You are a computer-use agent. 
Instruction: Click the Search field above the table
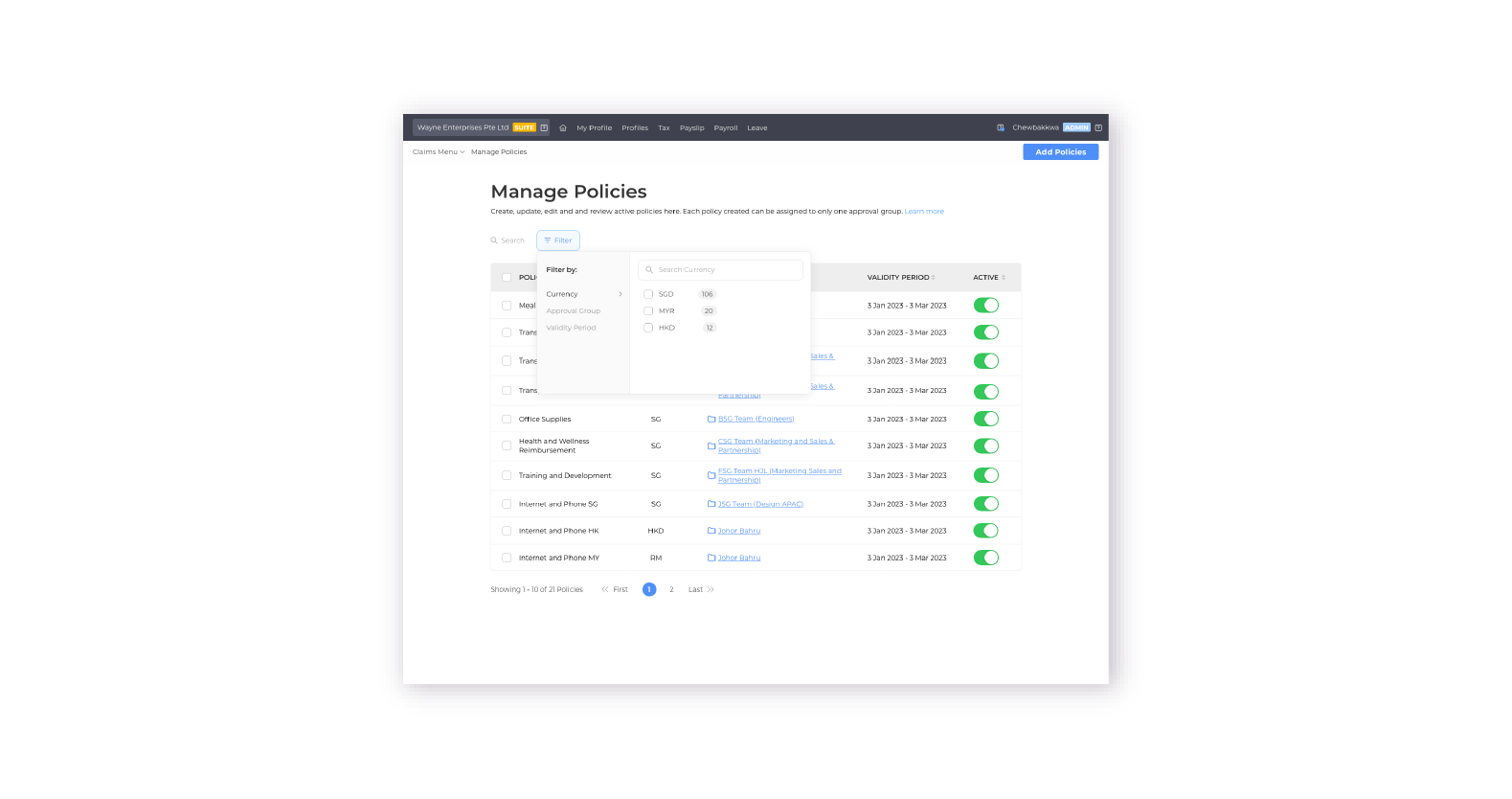(x=508, y=240)
